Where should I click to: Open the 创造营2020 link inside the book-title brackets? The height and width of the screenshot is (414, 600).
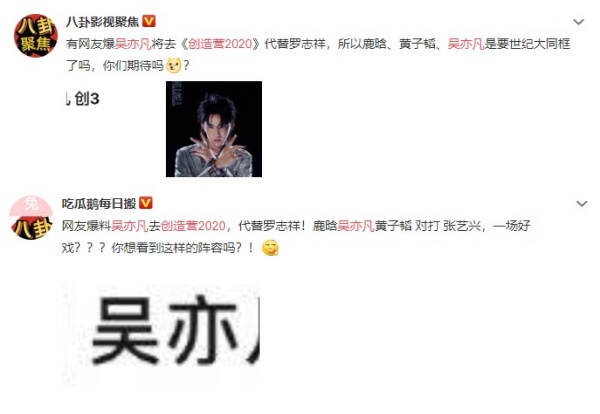click(220, 44)
